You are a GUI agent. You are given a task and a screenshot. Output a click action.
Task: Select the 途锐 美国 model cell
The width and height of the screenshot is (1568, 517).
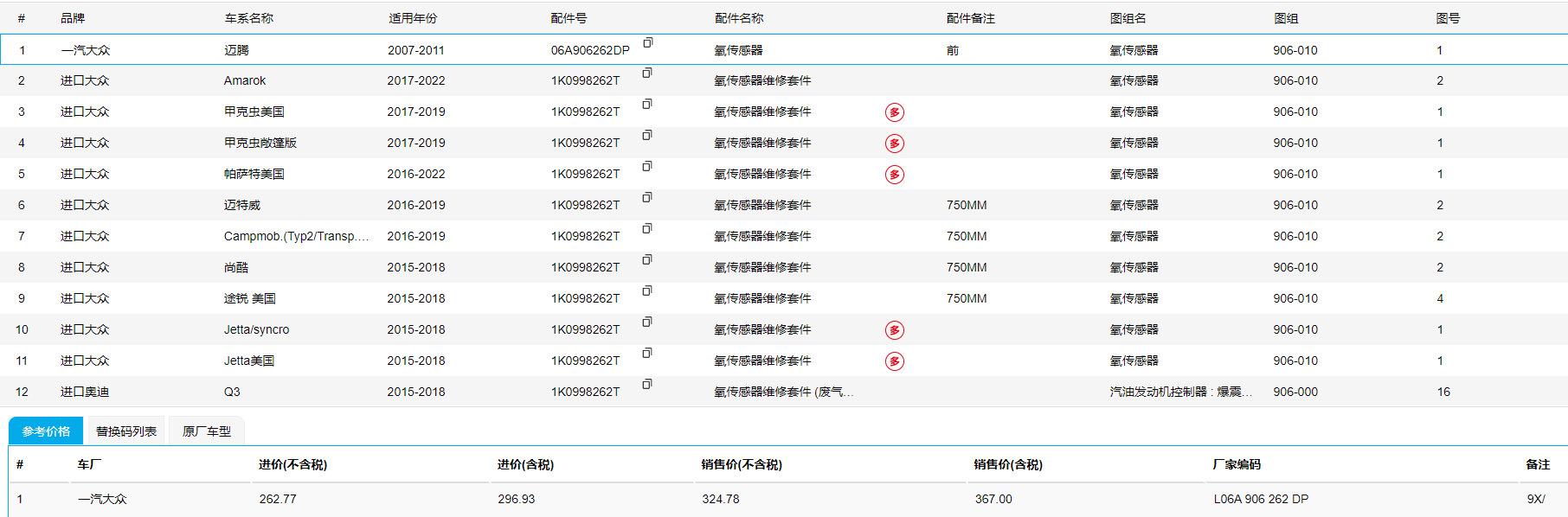click(250, 298)
